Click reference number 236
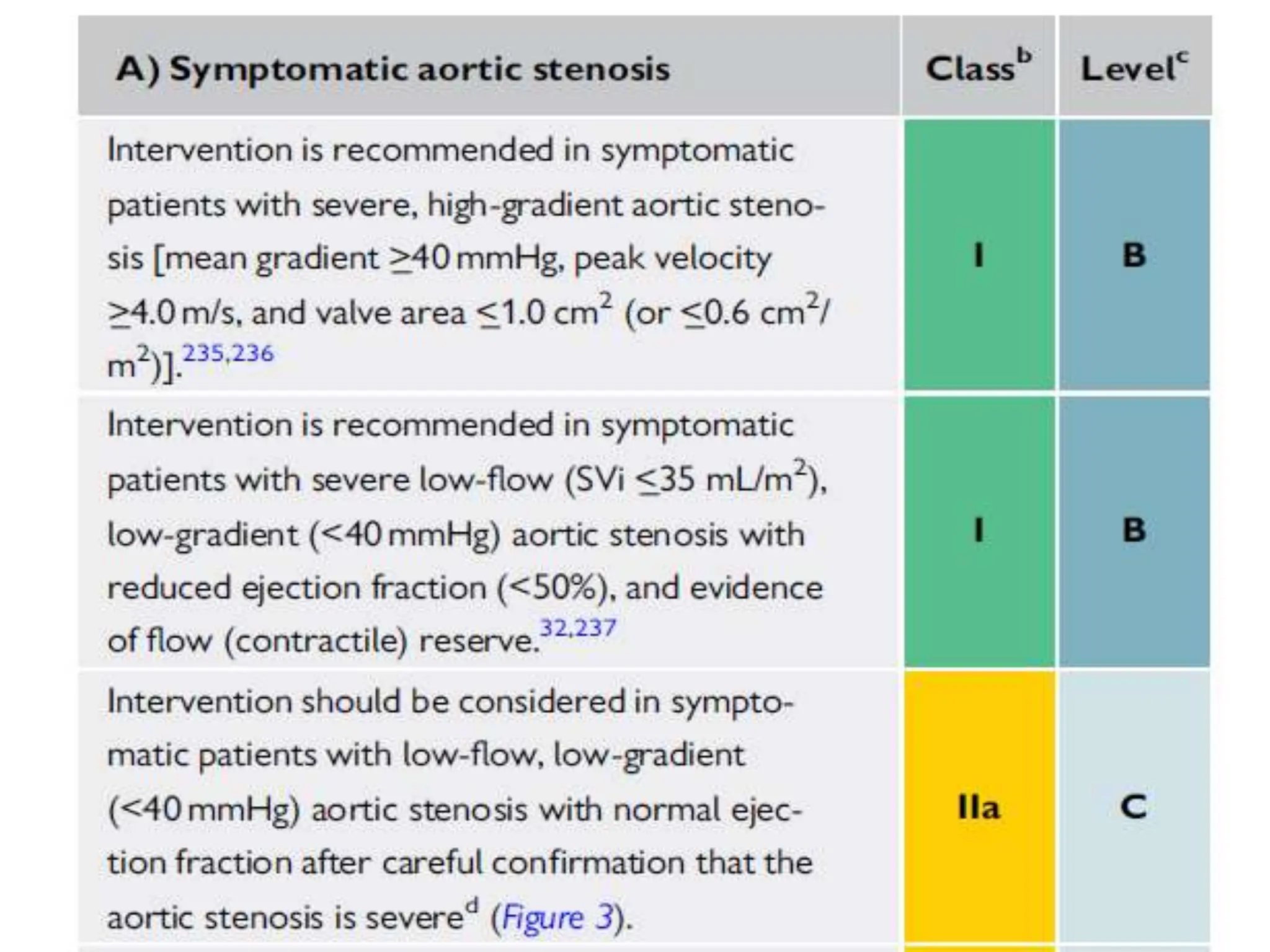The height and width of the screenshot is (952, 1270). point(253,353)
